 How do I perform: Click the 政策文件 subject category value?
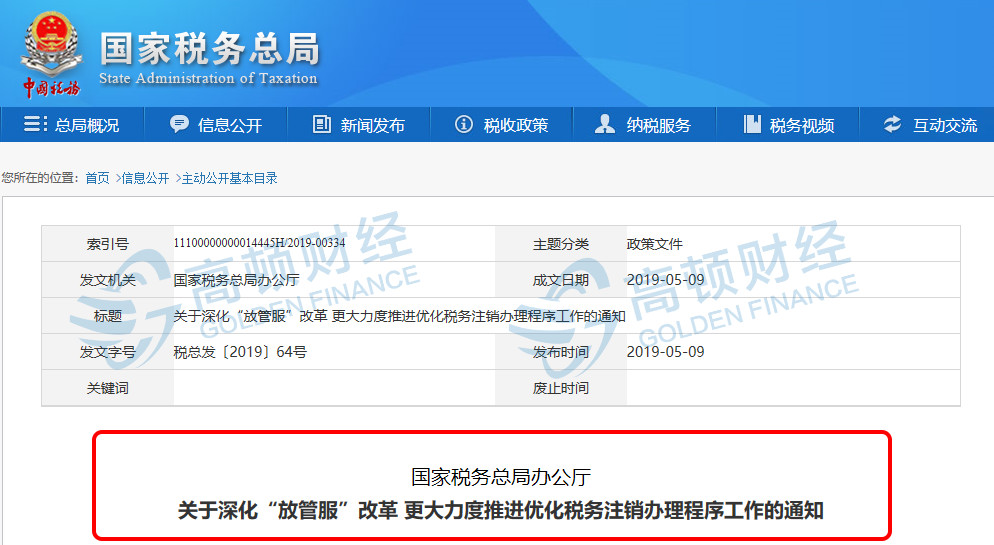click(x=654, y=244)
